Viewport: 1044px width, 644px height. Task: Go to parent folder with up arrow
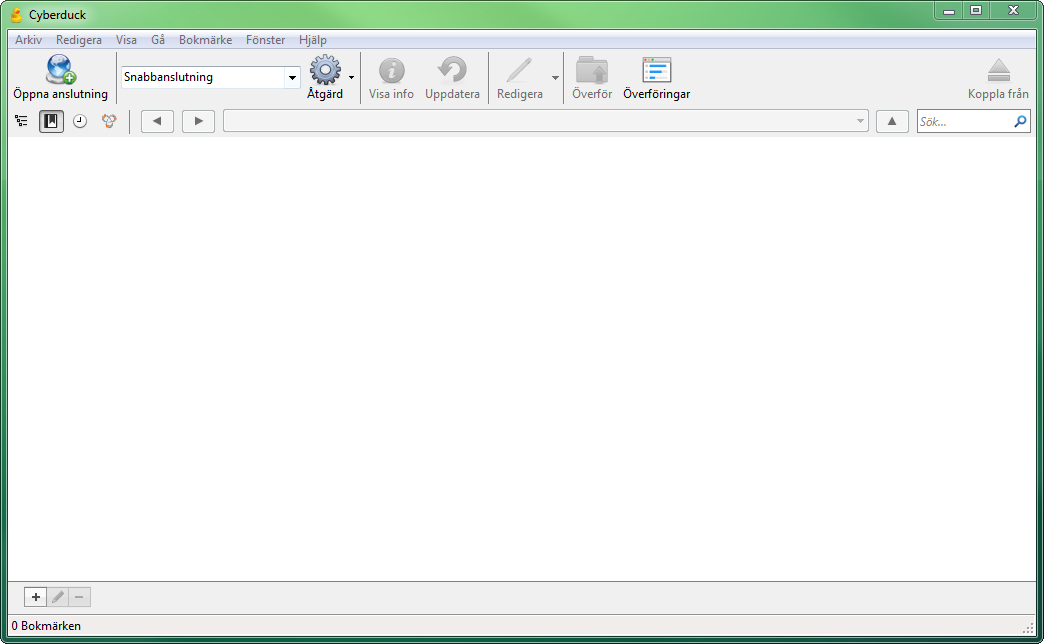tap(892, 121)
